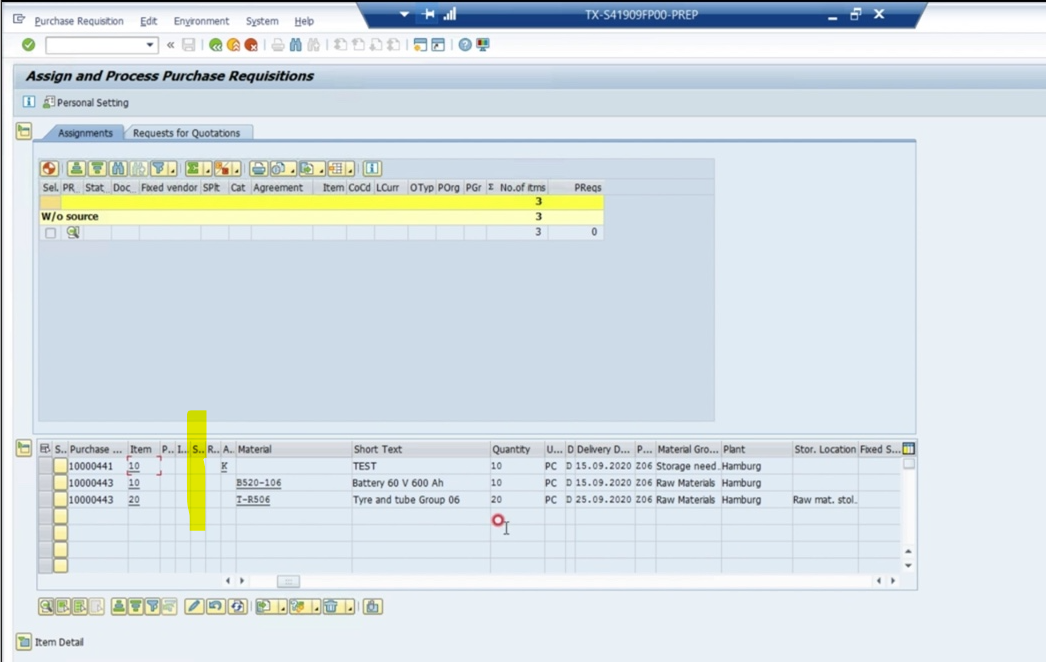Click the Details magnifier icon in bottom toolbar
1046x662 pixels.
pyautogui.click(x=46, y=607)
